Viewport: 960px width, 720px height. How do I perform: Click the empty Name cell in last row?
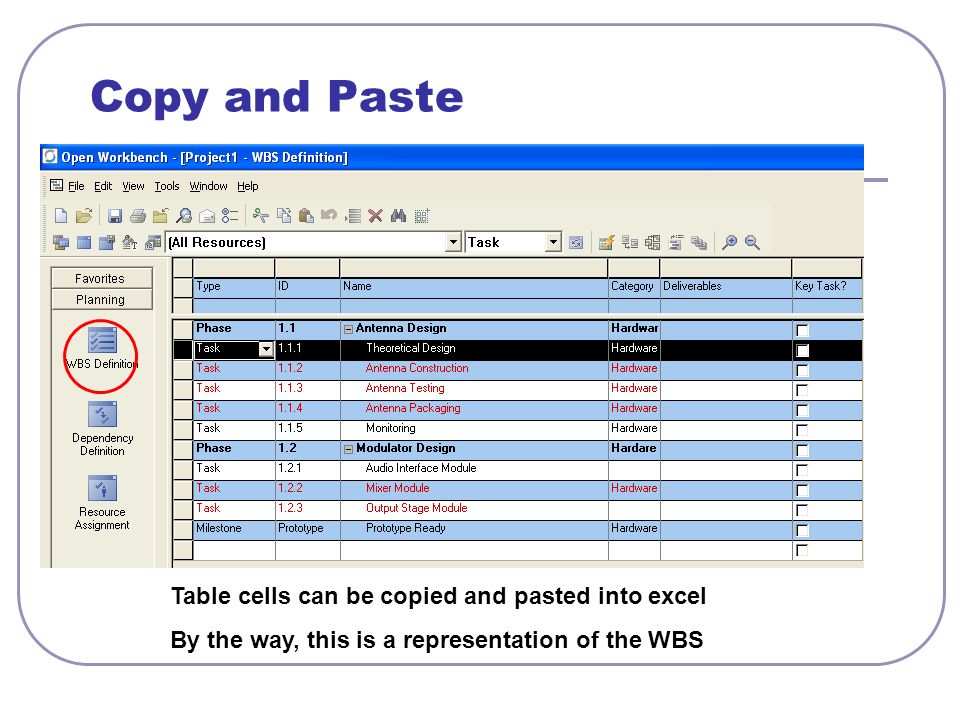474,550
